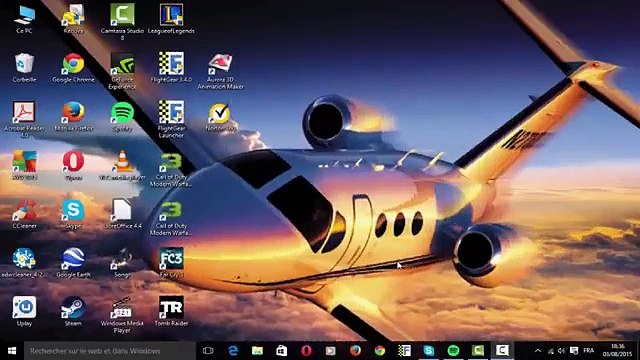The height and width of the screenshot is (360, 640).
Task: Select the Norton desktop shortcut
Action: point(220,116)
